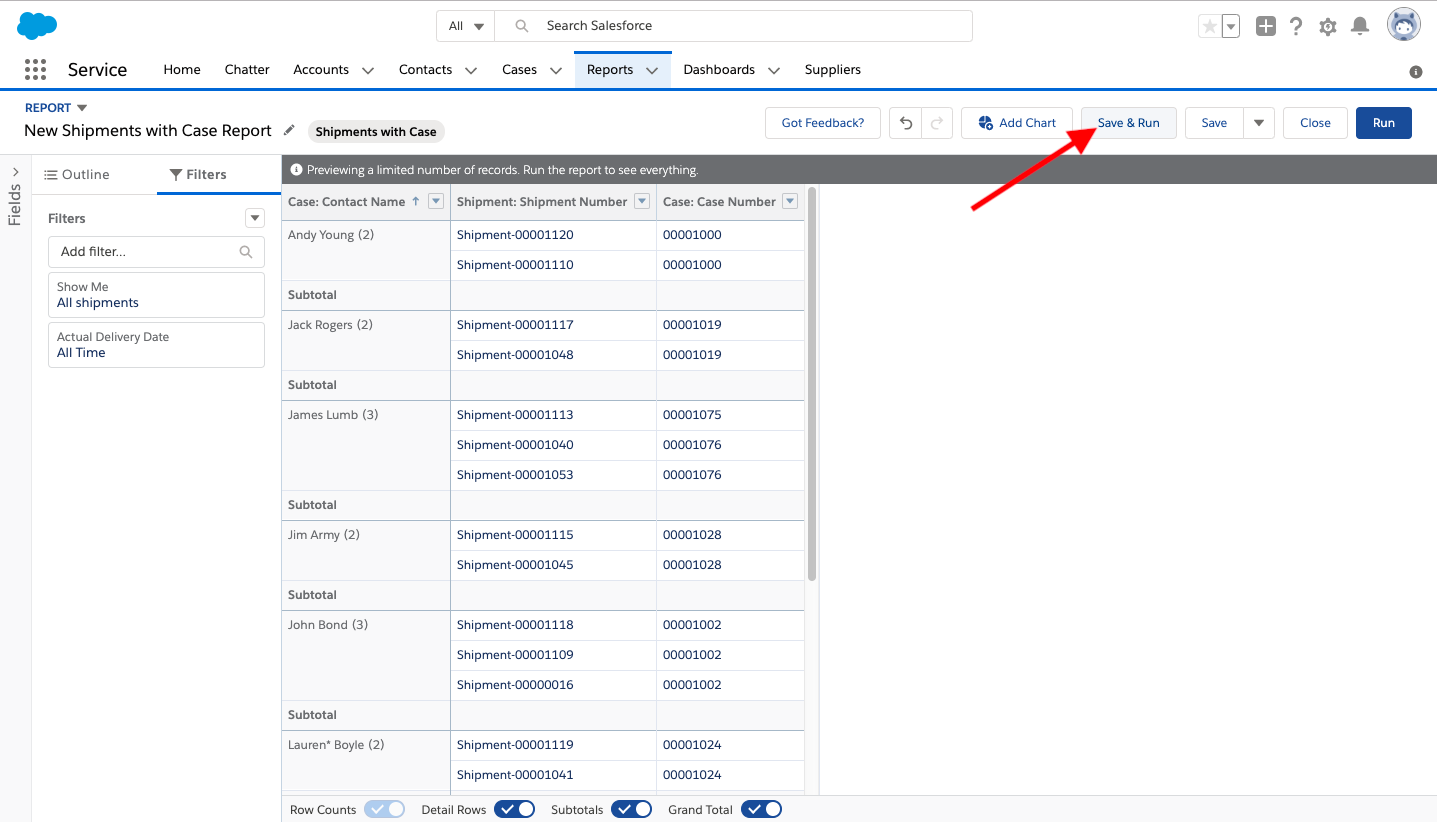Toggle Subtotals switch

tap(632, 809)
